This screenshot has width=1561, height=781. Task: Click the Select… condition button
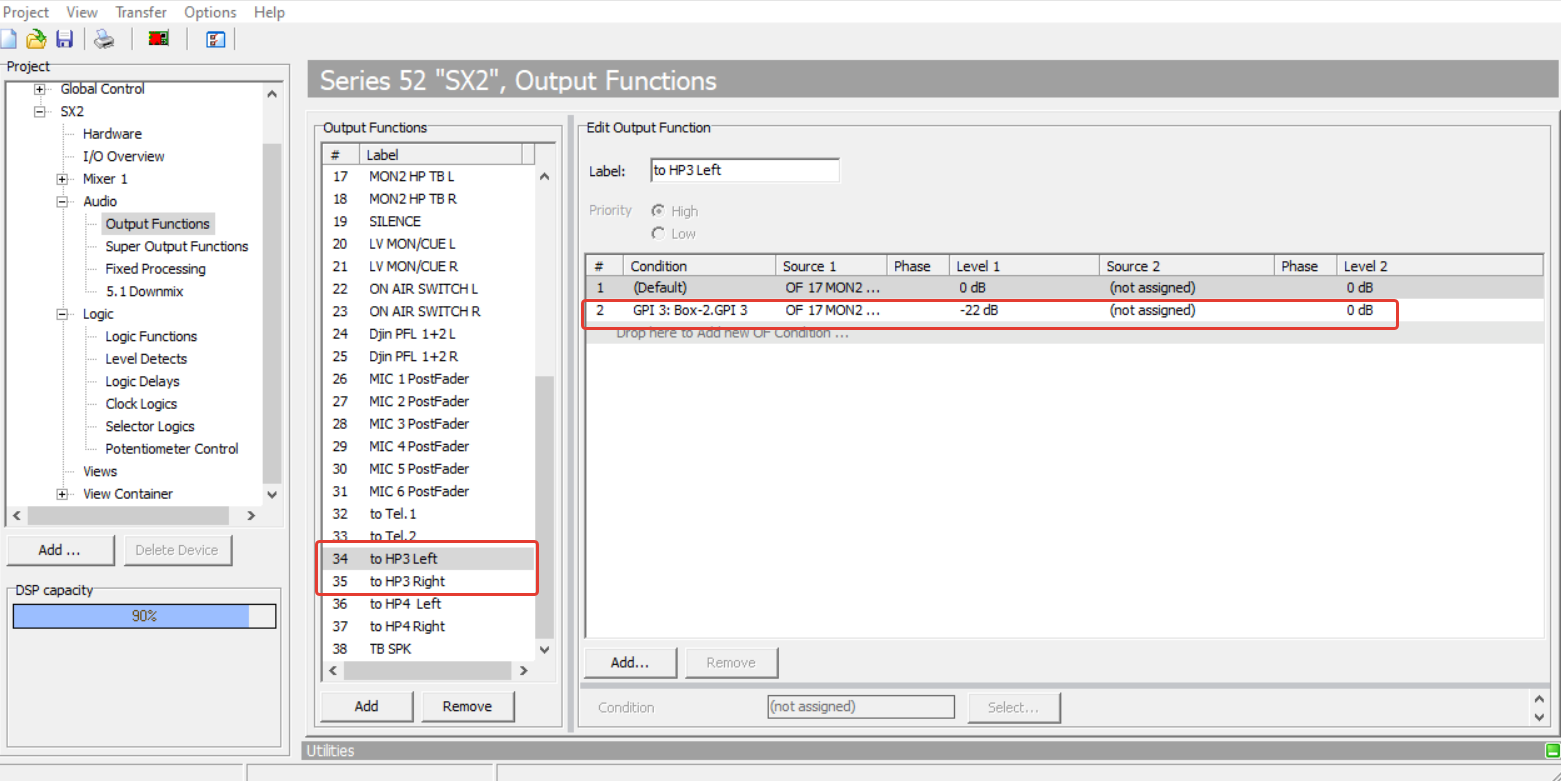tap(1014, 707)
